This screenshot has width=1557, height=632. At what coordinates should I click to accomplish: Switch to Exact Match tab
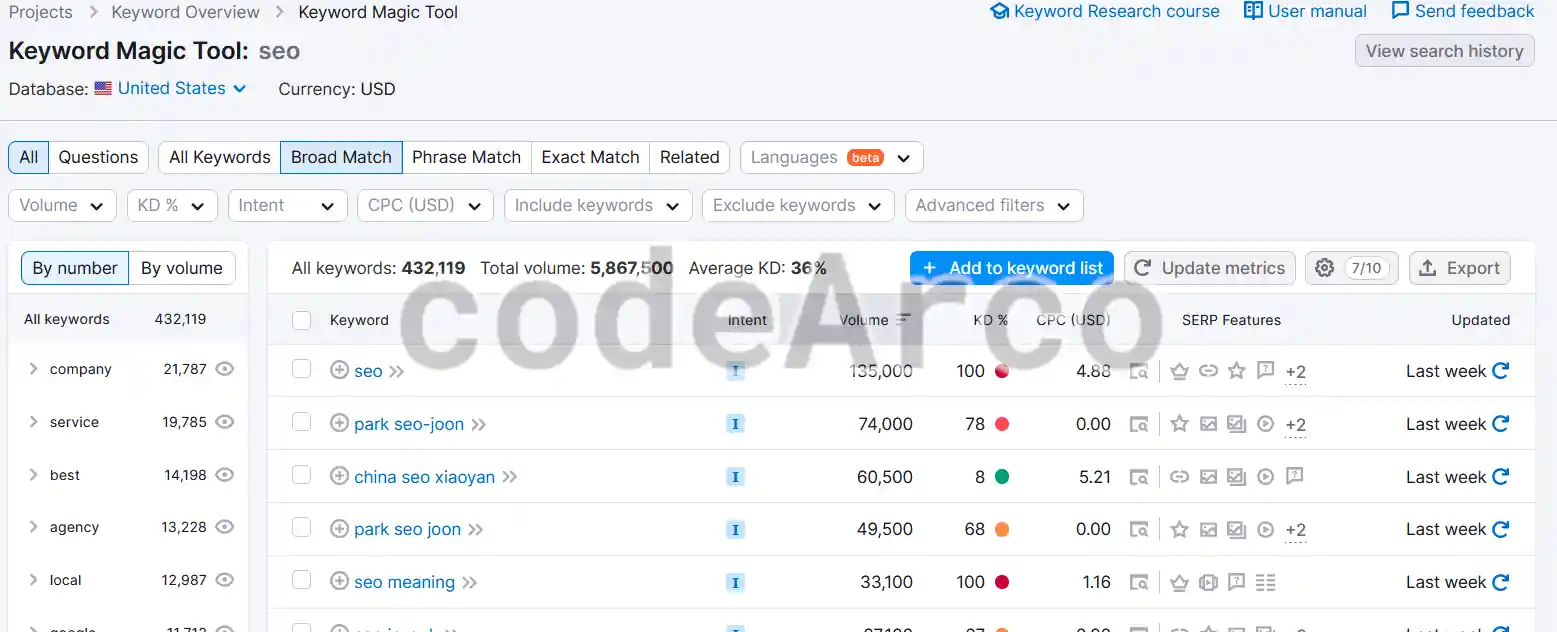tap(590, 157)
